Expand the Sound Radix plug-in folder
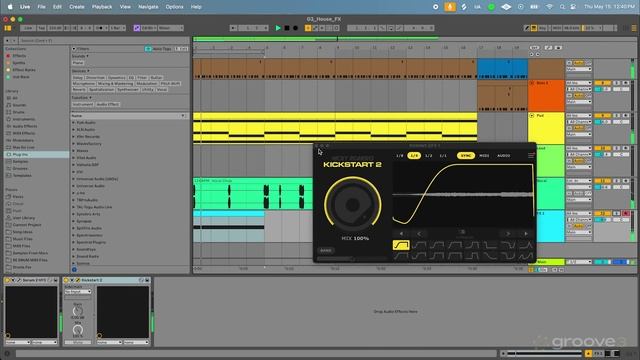The height and width of the screenshot is (360, 640). tap(73, 256)
